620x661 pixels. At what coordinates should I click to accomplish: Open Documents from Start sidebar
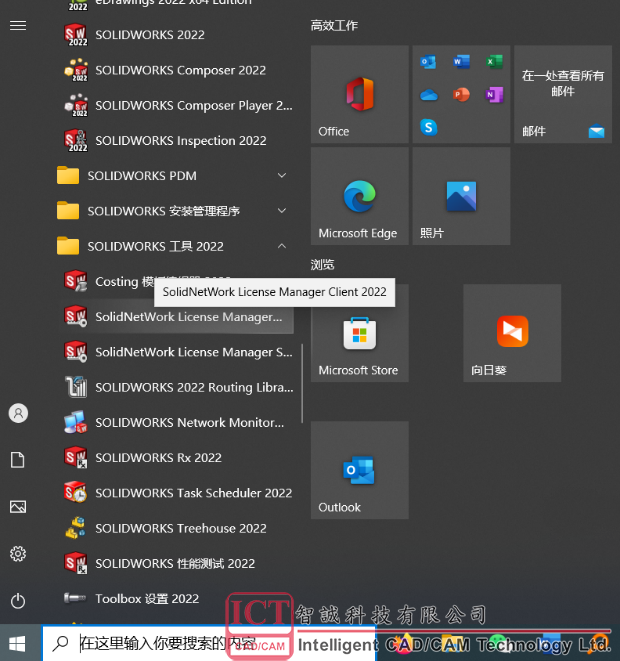pyautogui.click(x=18, y=459)
